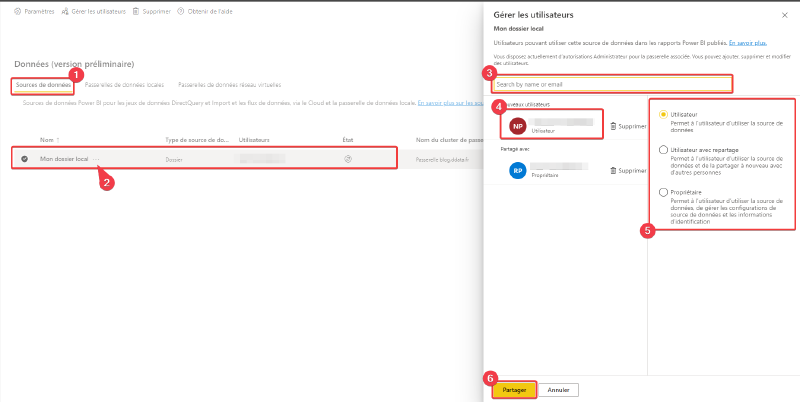Click Gérer les utilisateurs toolbar button
The width and height of the screenshot is (800, 402).
[x=93, y=11]
